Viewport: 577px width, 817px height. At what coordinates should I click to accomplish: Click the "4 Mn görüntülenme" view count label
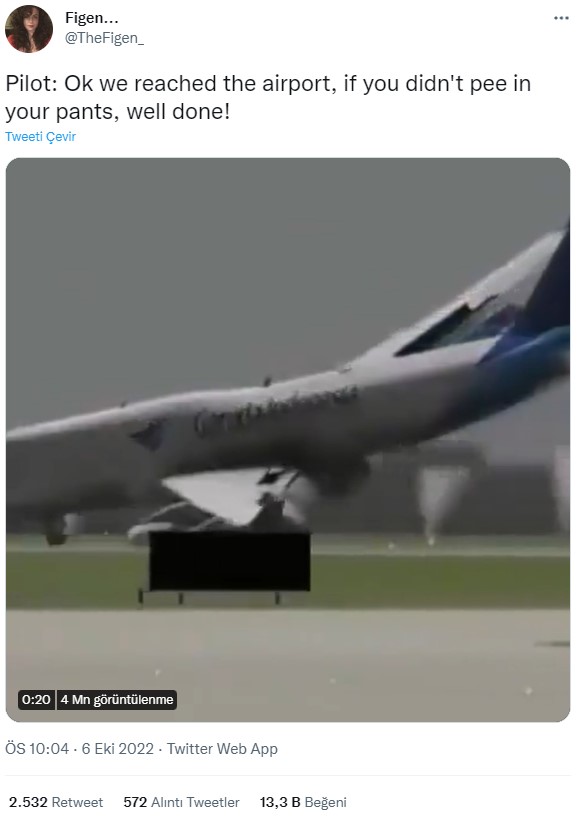pyautogui.click(x=117, y=699)
